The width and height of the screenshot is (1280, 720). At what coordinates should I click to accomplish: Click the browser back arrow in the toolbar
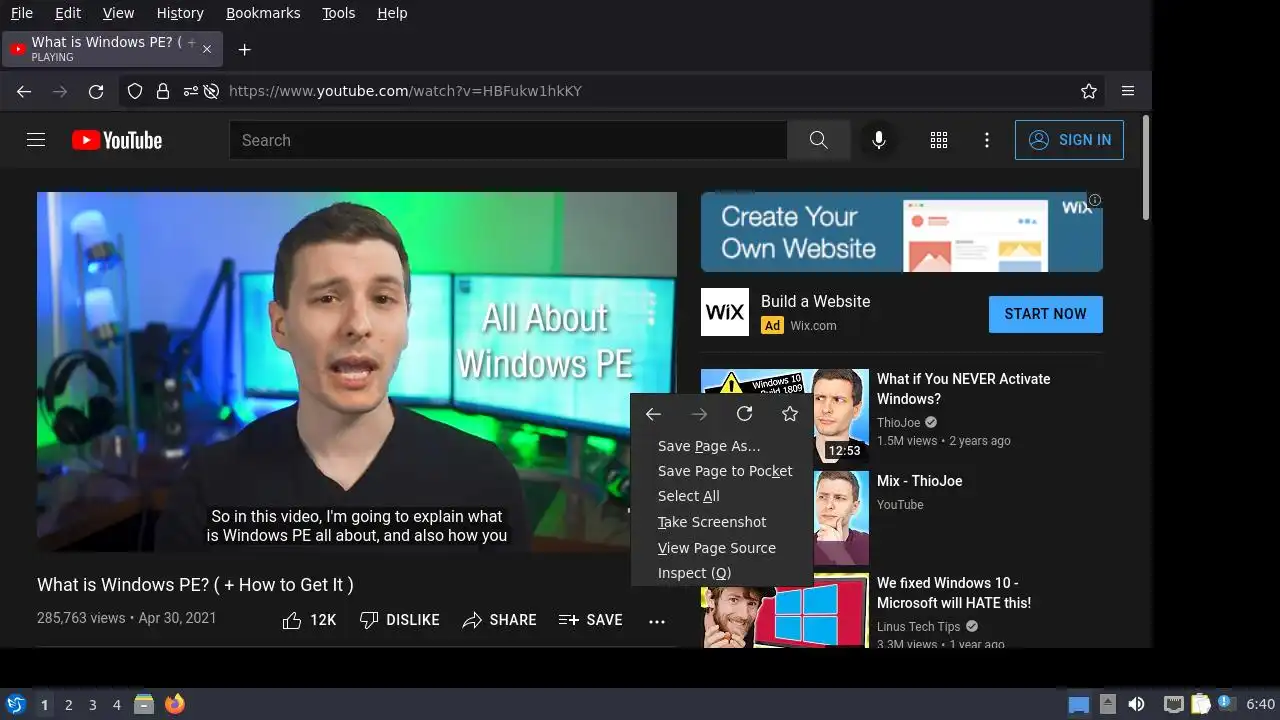click(x=24, y=91)
